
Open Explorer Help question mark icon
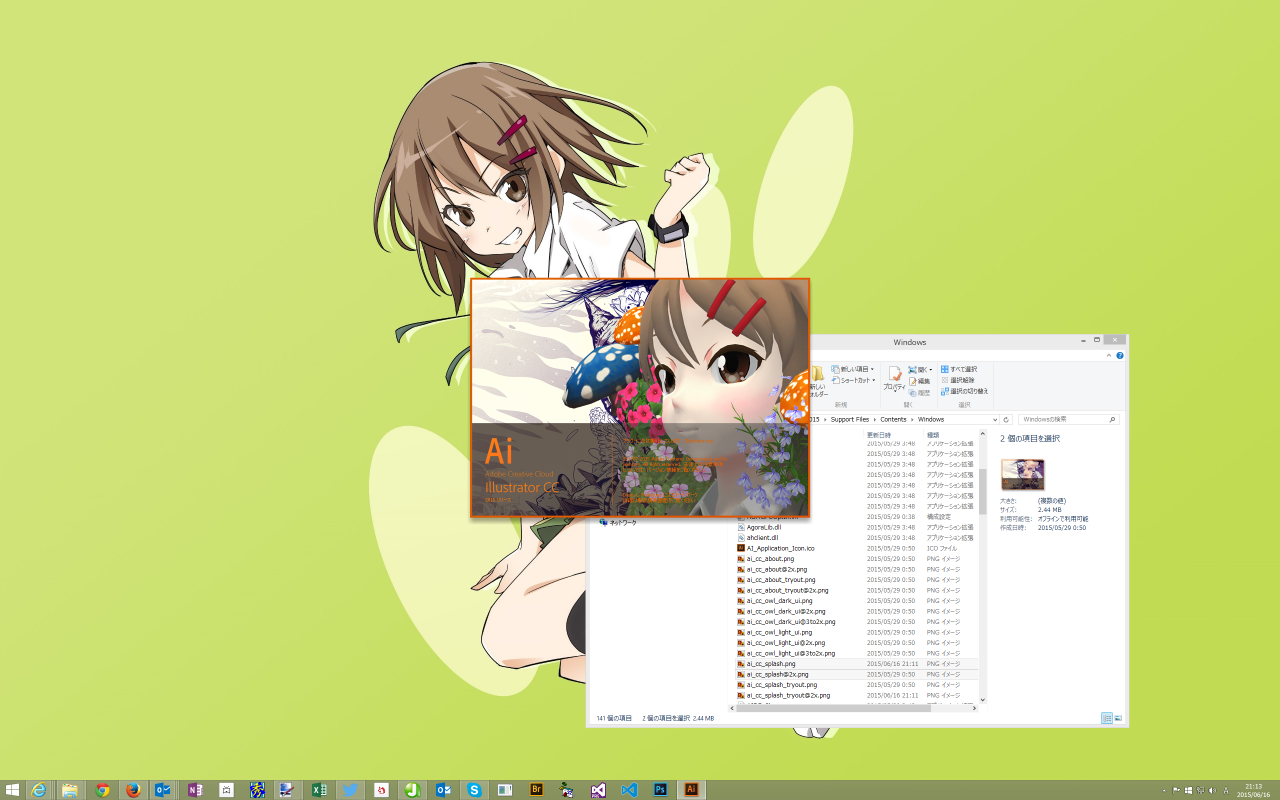[x=1119, y=355]
